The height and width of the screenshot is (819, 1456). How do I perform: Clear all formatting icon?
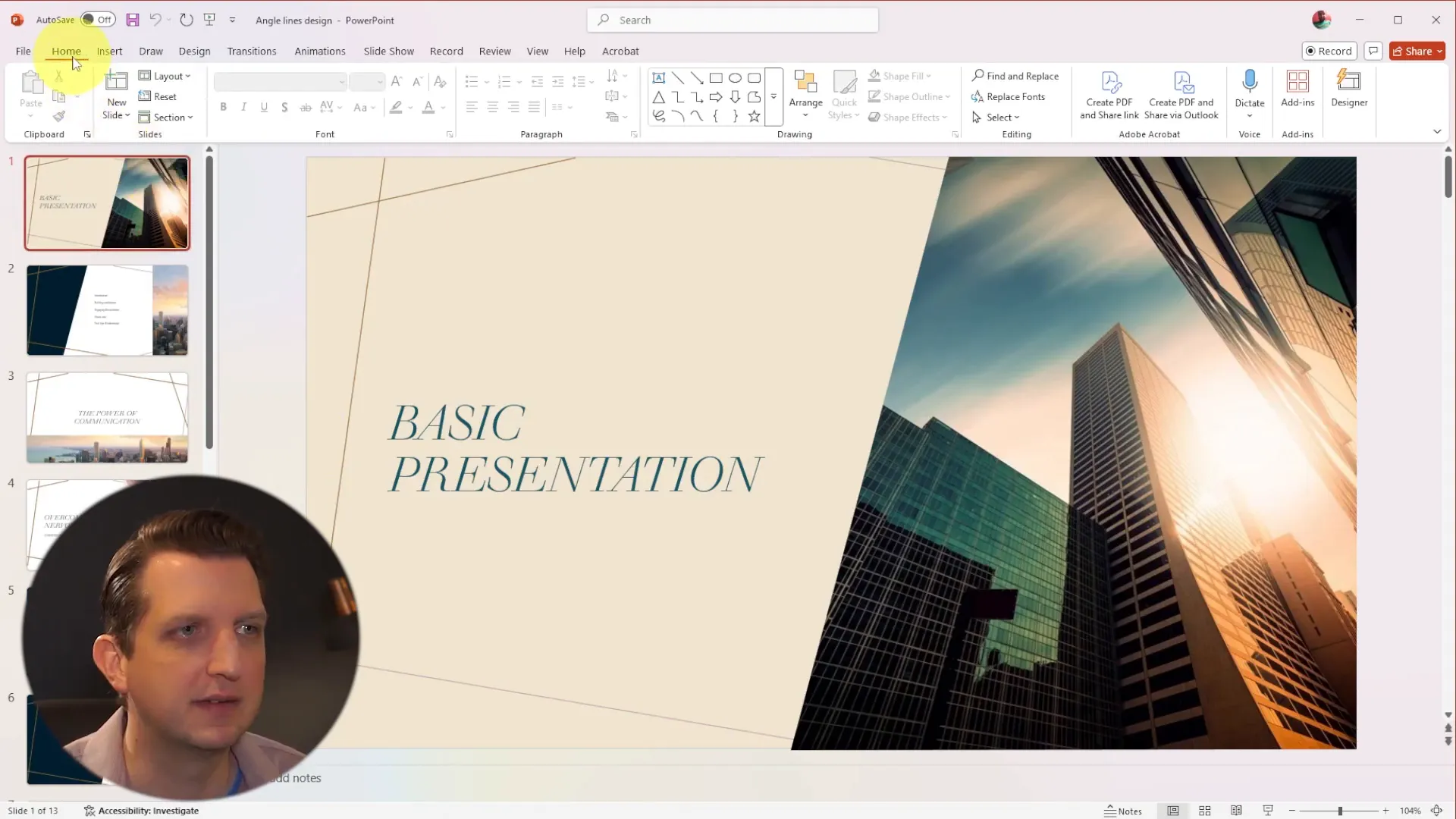[440, 81]
